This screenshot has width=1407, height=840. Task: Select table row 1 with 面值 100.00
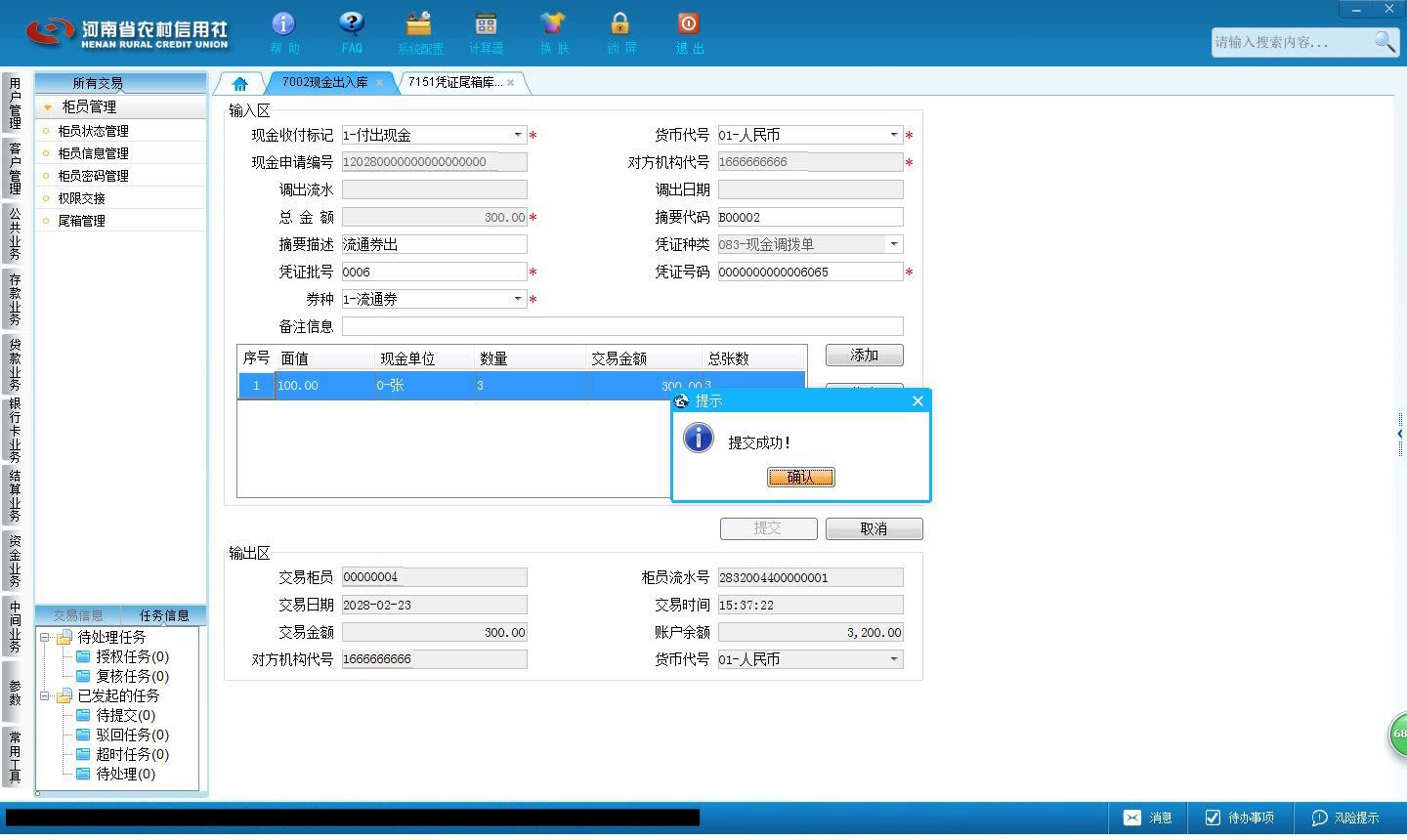pos(522,386)
